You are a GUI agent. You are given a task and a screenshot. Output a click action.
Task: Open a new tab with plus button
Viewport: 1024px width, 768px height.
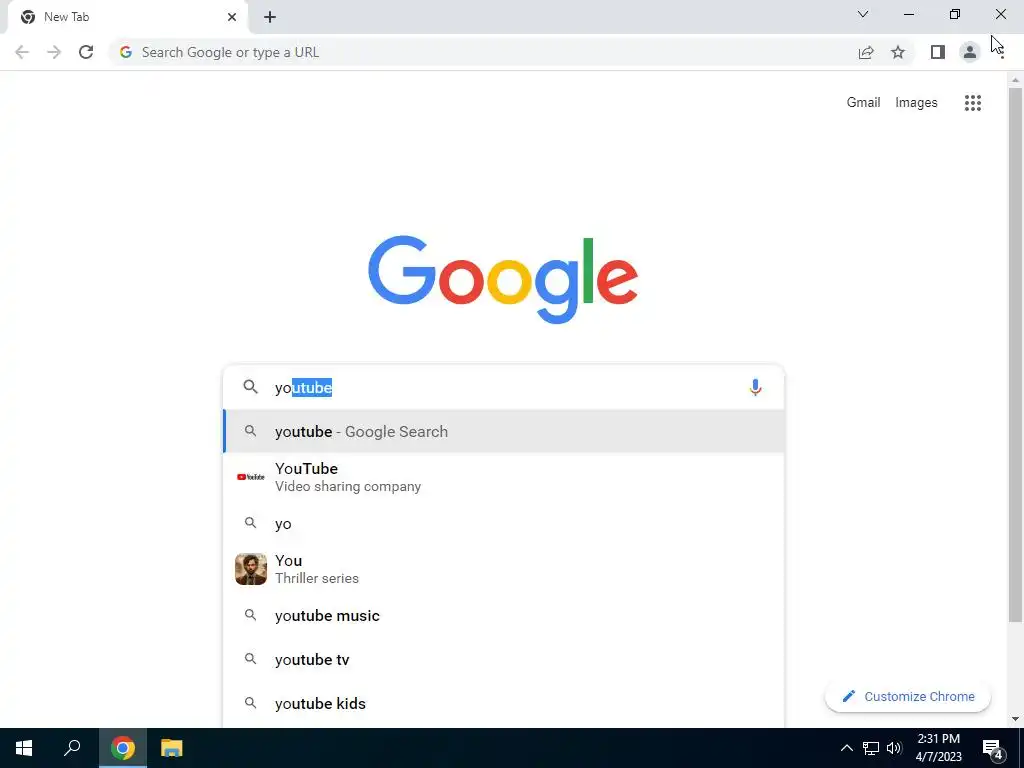(x=270, y=17)
